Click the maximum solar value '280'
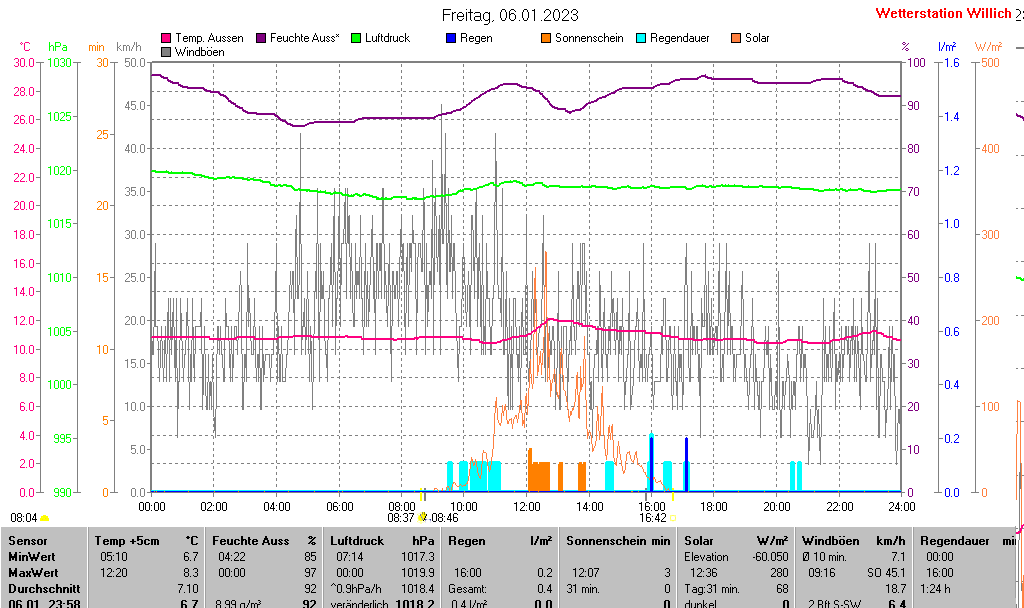Image resolution: width=1024 pixels, height=608 pixels. pyautogui.click(x=779, y=573)
